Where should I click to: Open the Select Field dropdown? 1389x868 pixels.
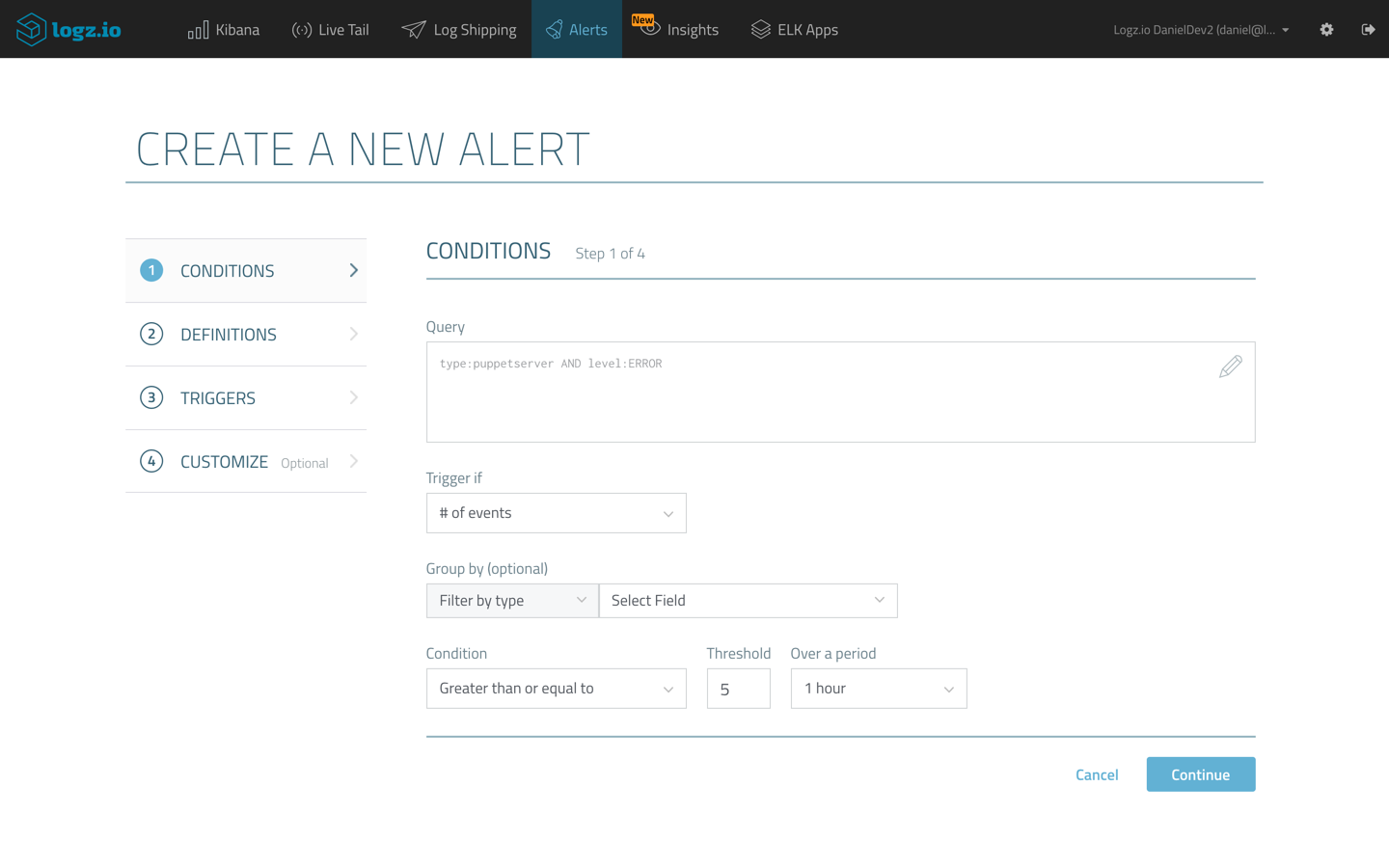[749, 601]
